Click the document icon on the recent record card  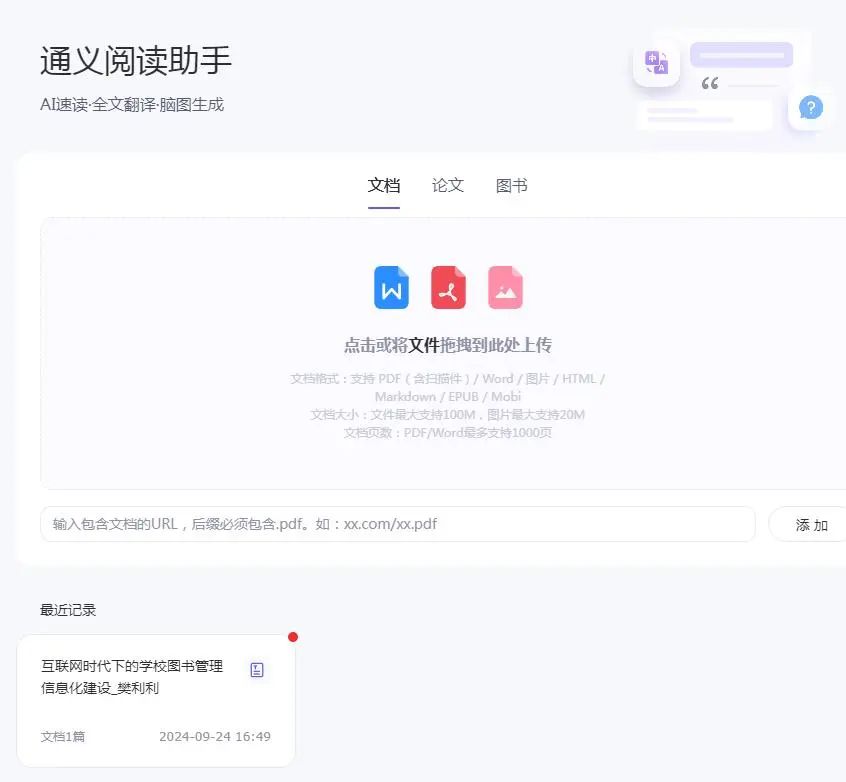click(x=257, y=670)
